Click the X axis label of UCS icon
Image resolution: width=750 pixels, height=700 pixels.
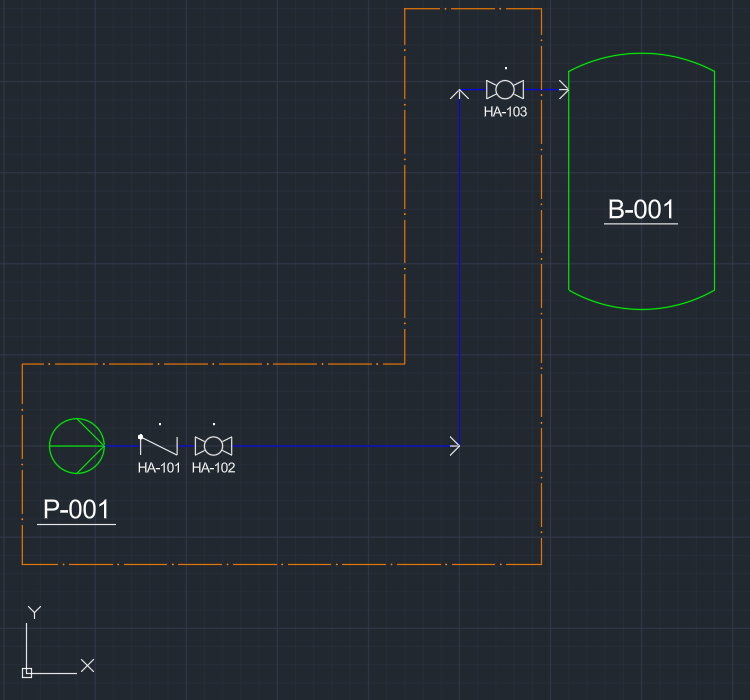point(87,665)
